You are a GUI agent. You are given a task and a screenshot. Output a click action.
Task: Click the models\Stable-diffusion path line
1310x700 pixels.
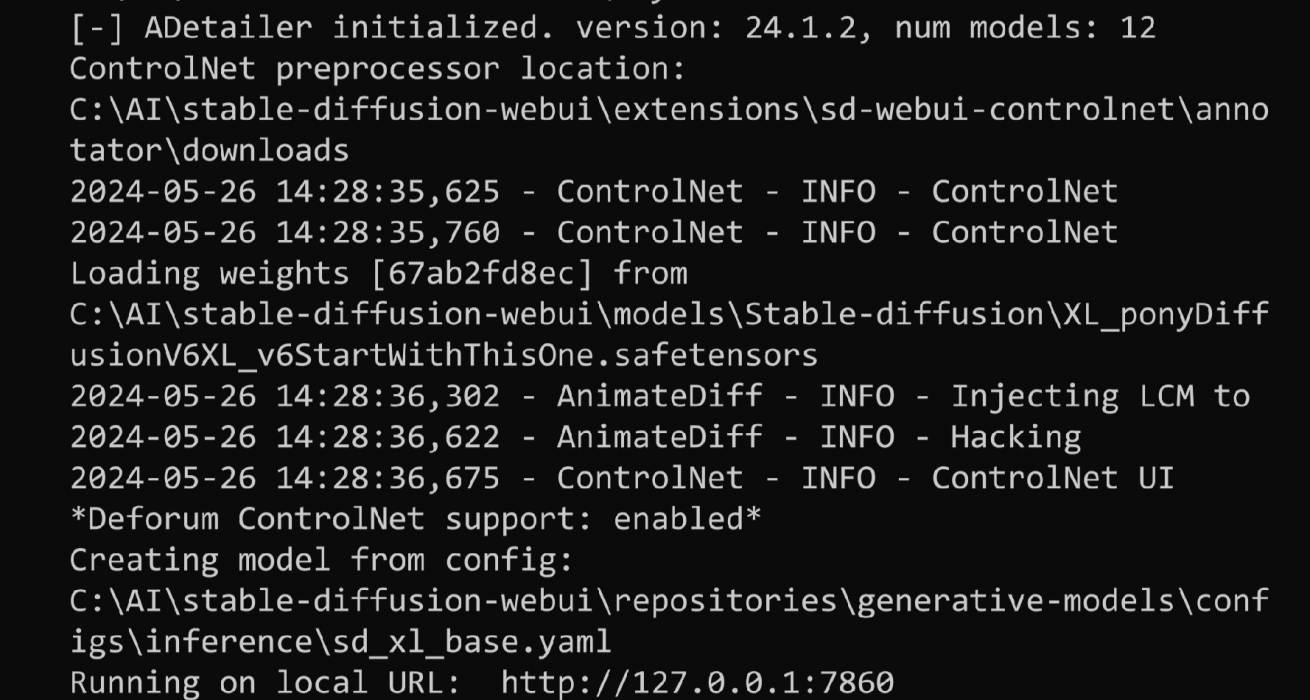coord(668,314)
